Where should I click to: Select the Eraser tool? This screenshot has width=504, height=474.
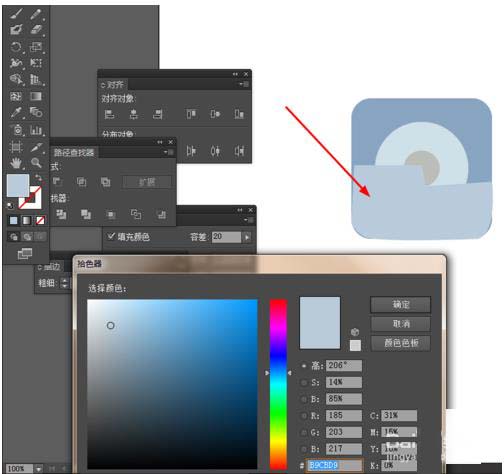click(x=36, y=30)
